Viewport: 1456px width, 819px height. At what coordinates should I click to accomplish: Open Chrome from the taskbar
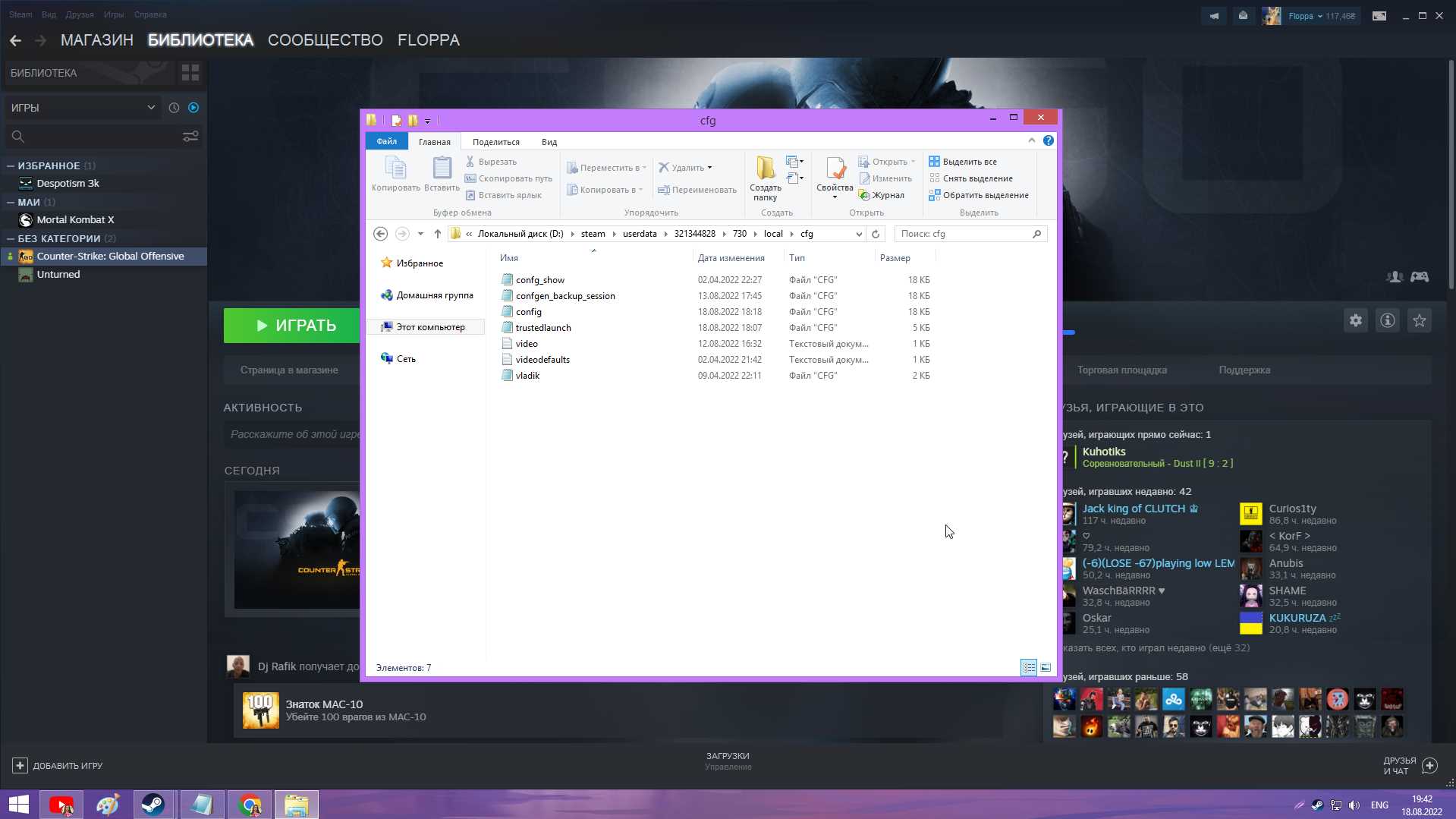[250, 805]
